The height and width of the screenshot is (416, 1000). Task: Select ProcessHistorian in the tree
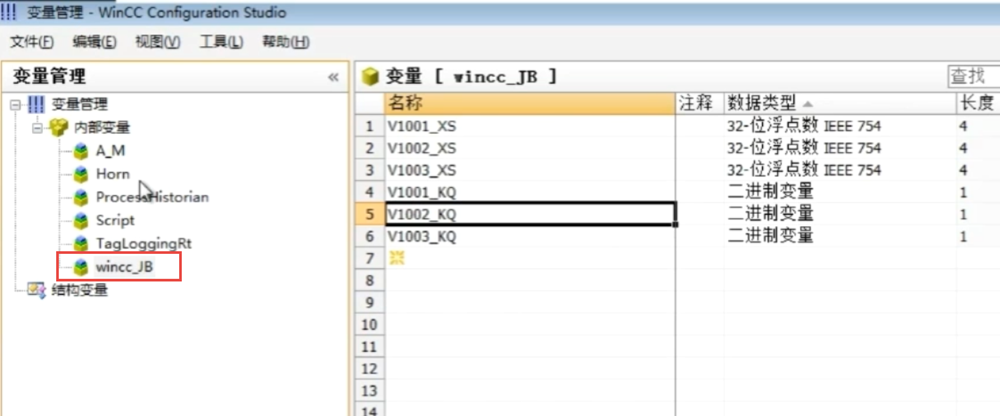[x=152, y=197]
